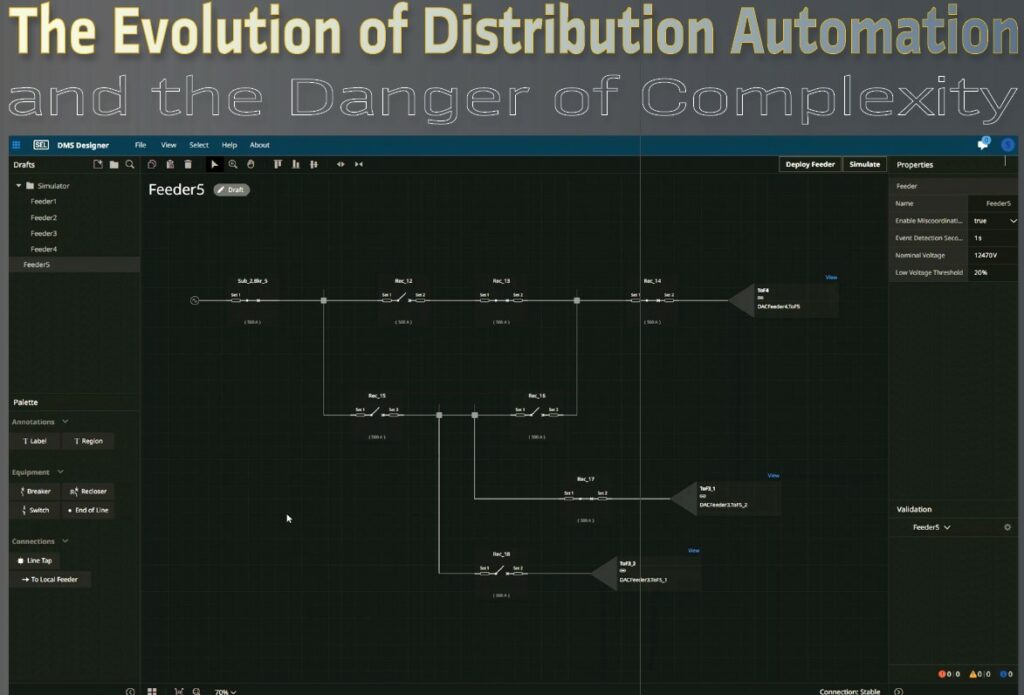Create a new draft in Drafts panel
The image size is (1024, 695).
pos(98,165)
